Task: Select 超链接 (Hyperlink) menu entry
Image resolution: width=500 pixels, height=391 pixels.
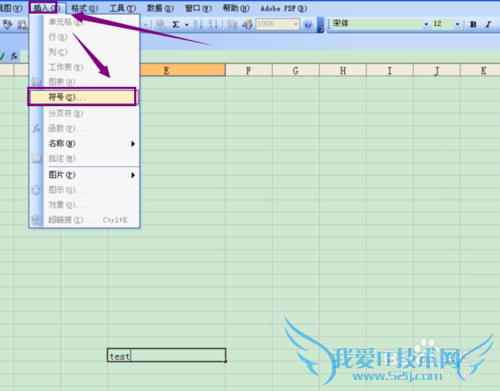Action: pos(84,220)
